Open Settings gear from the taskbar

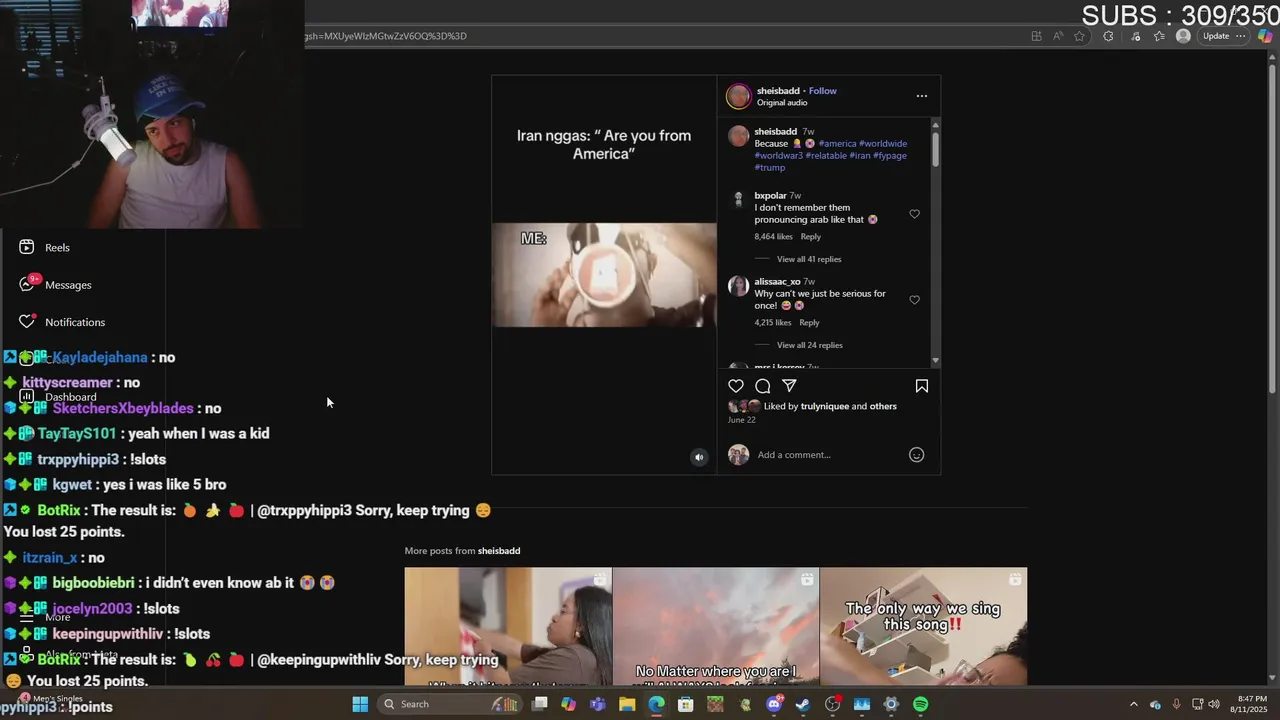[891, 704]
